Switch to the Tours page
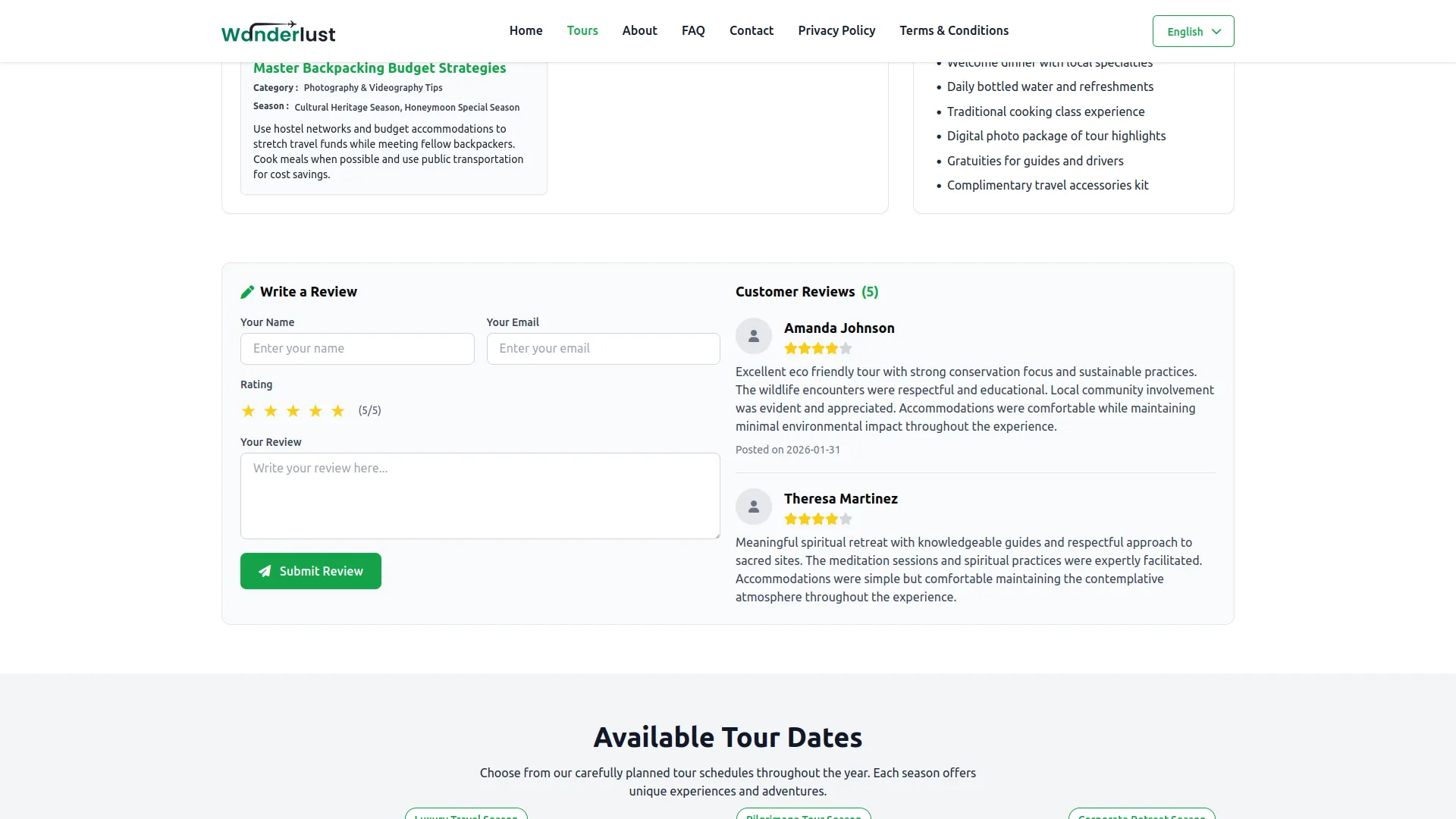Viewport: 1456px width, 819px height. point(582,30)
